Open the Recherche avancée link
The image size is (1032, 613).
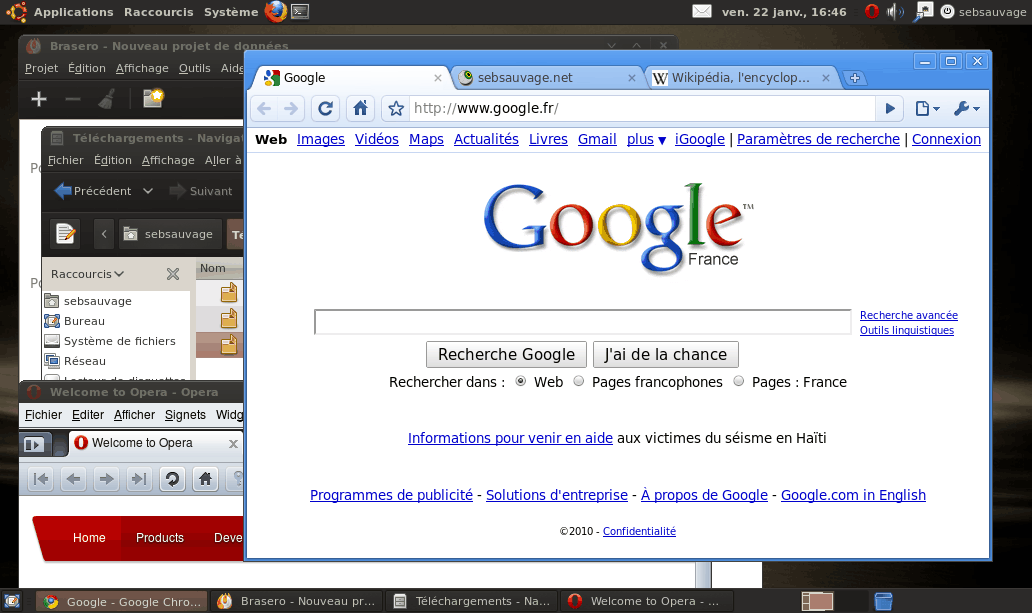tap(908, 315)
